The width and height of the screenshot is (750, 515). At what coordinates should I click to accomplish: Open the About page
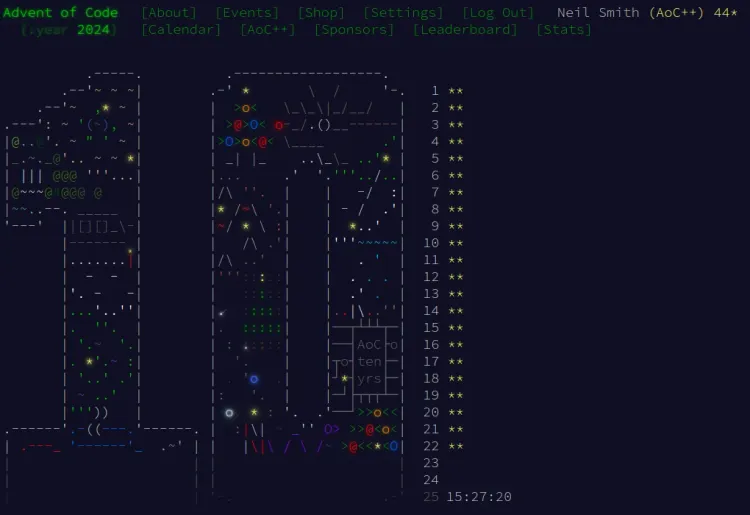pyautogui.click(x=169, y=12)
